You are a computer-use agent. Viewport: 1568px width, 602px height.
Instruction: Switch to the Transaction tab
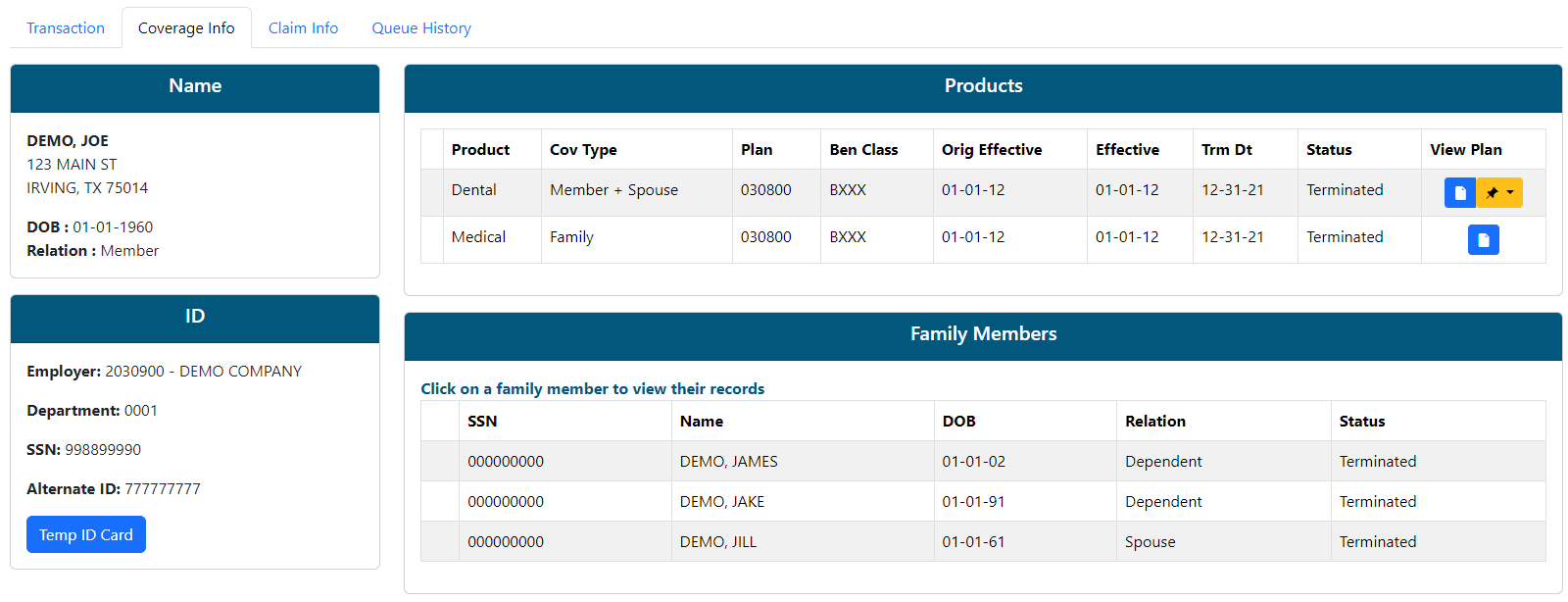66,28
